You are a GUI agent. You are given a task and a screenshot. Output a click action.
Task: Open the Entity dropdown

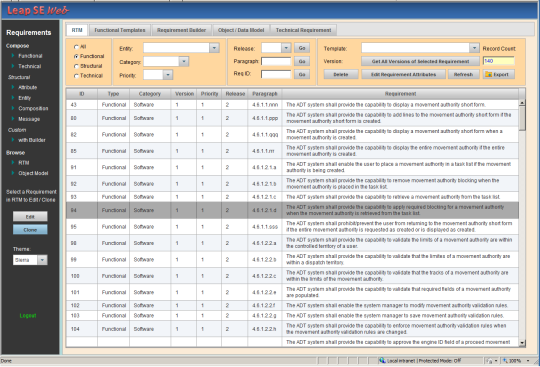coord(214,48)
